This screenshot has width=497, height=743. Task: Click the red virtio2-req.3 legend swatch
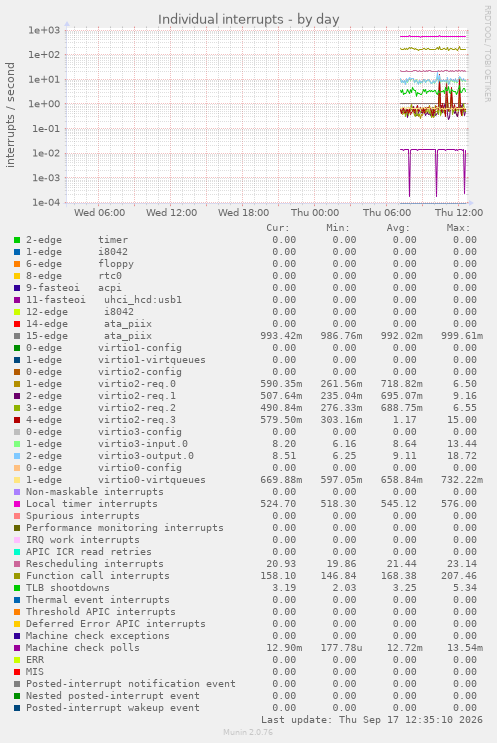[x=17, y=420]
